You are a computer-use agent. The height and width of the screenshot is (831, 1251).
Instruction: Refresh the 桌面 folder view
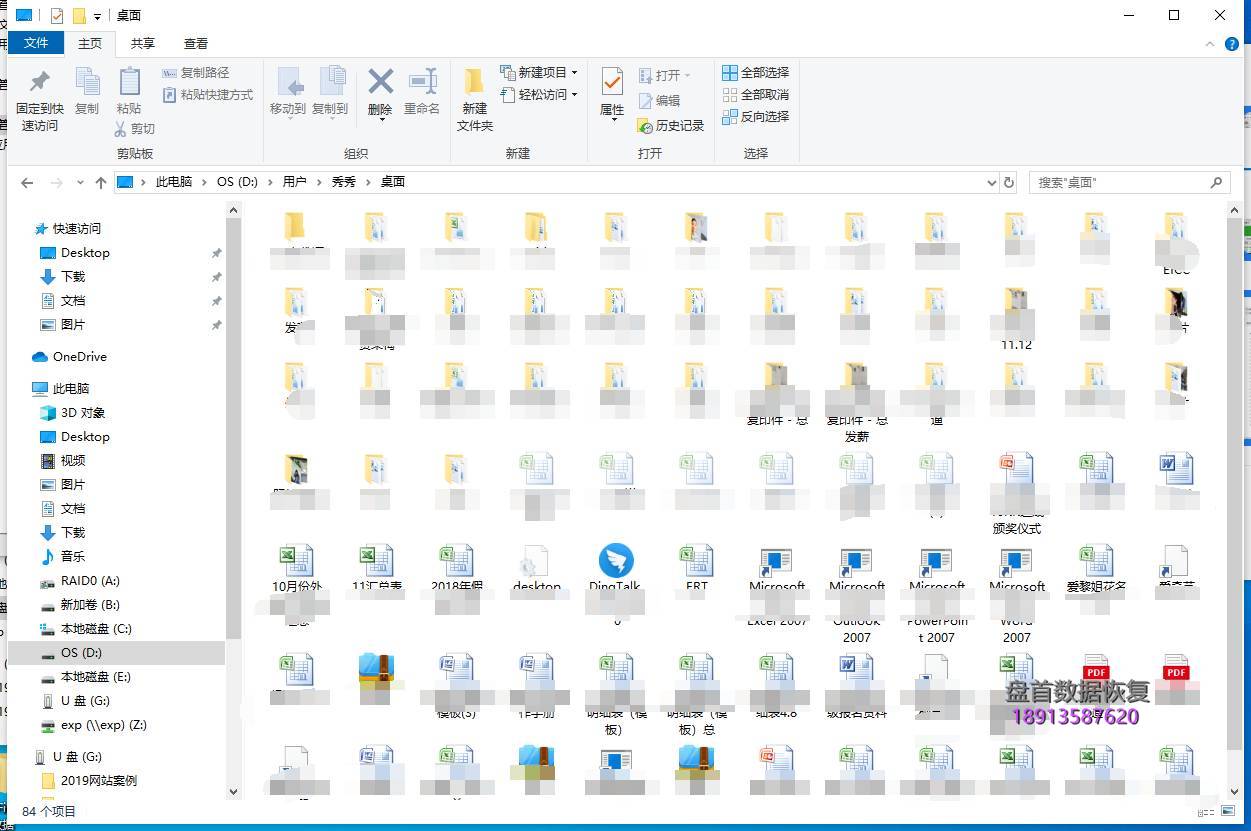coord(1009,182)
